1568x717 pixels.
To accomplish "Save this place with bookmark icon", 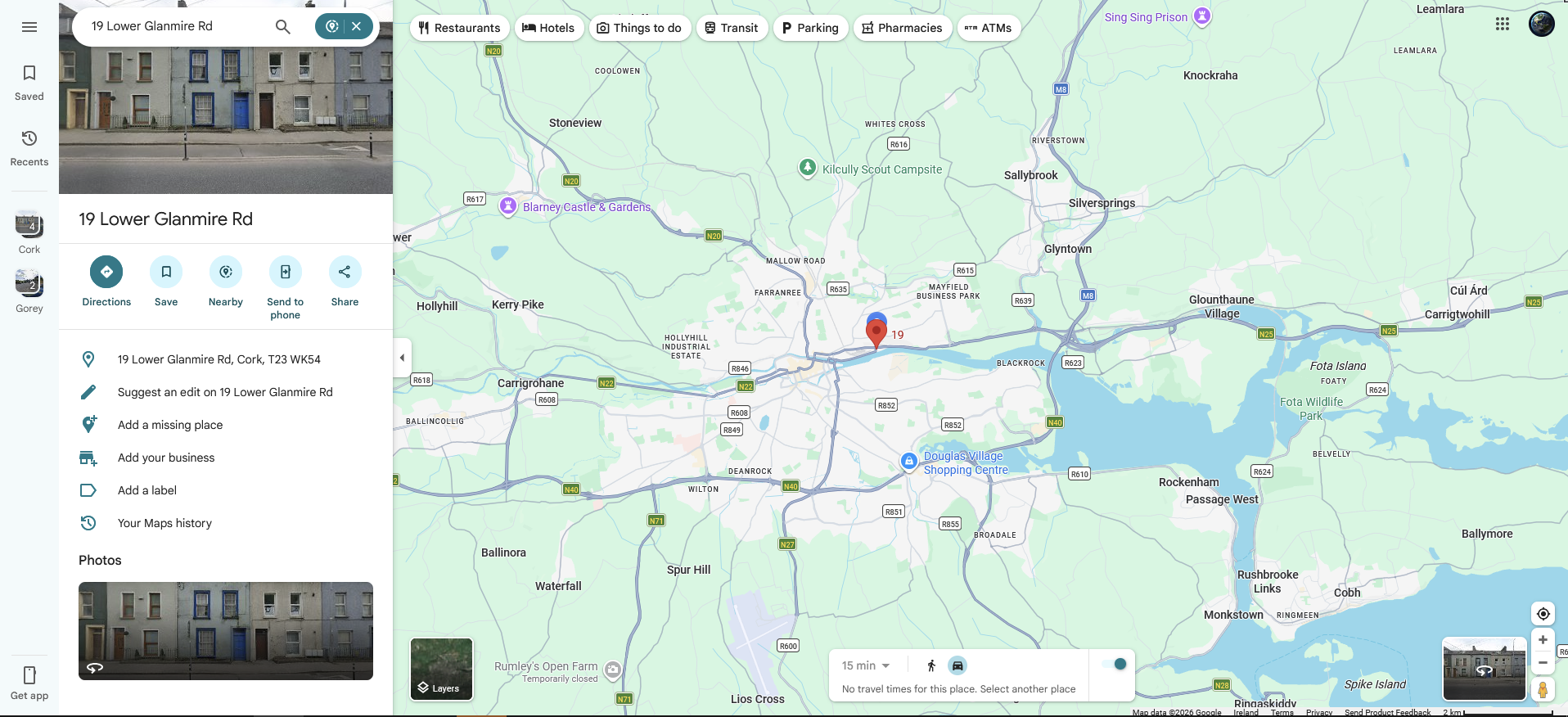I will 166,272.
